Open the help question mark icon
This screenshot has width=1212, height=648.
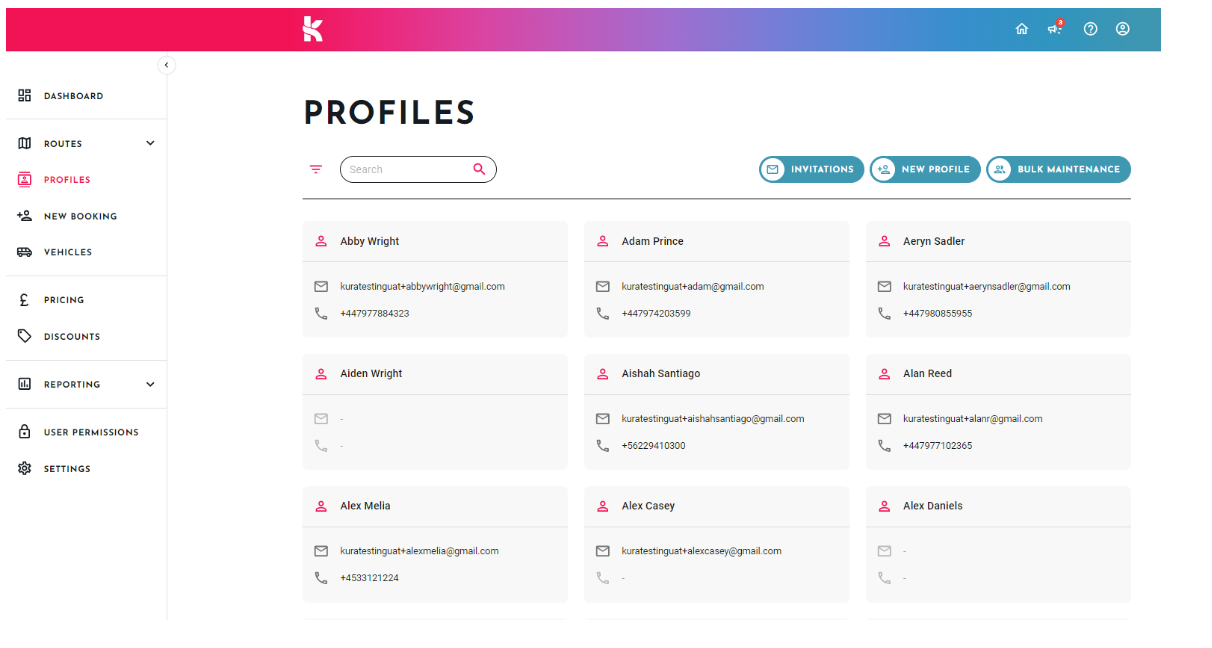click(1091, 29)
